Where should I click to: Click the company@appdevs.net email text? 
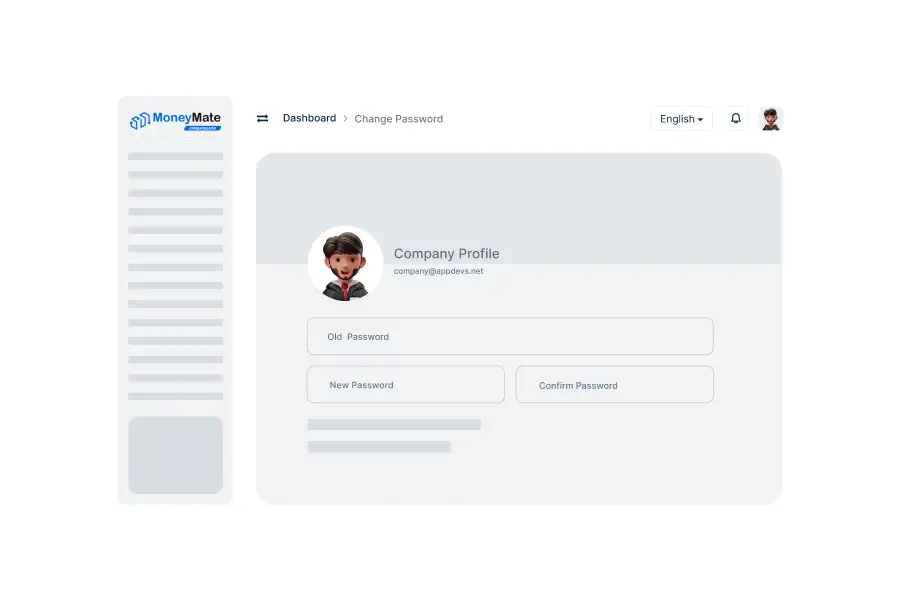438,271
